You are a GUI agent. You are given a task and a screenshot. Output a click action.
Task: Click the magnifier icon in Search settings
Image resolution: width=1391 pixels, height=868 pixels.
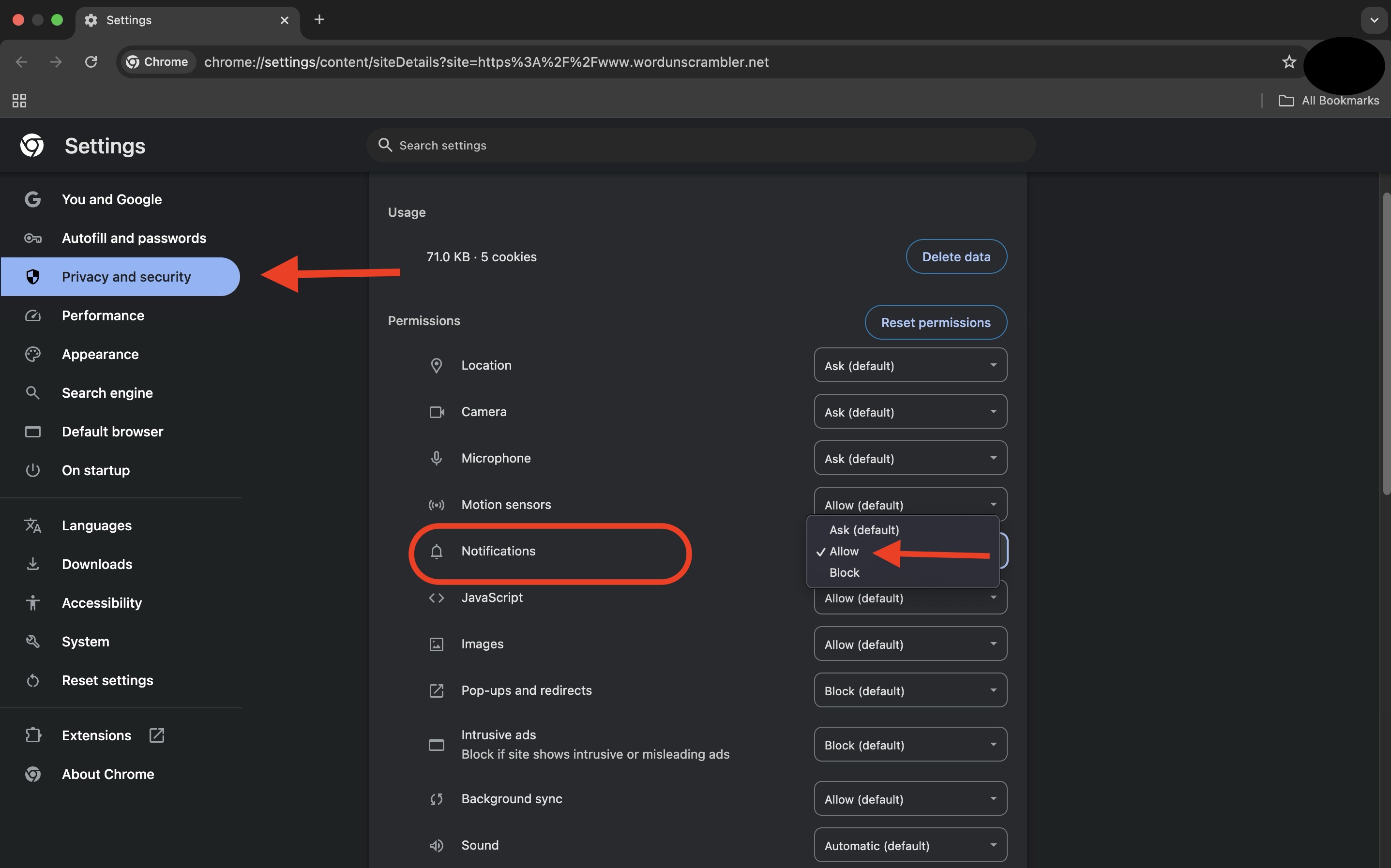coord(385,145)
